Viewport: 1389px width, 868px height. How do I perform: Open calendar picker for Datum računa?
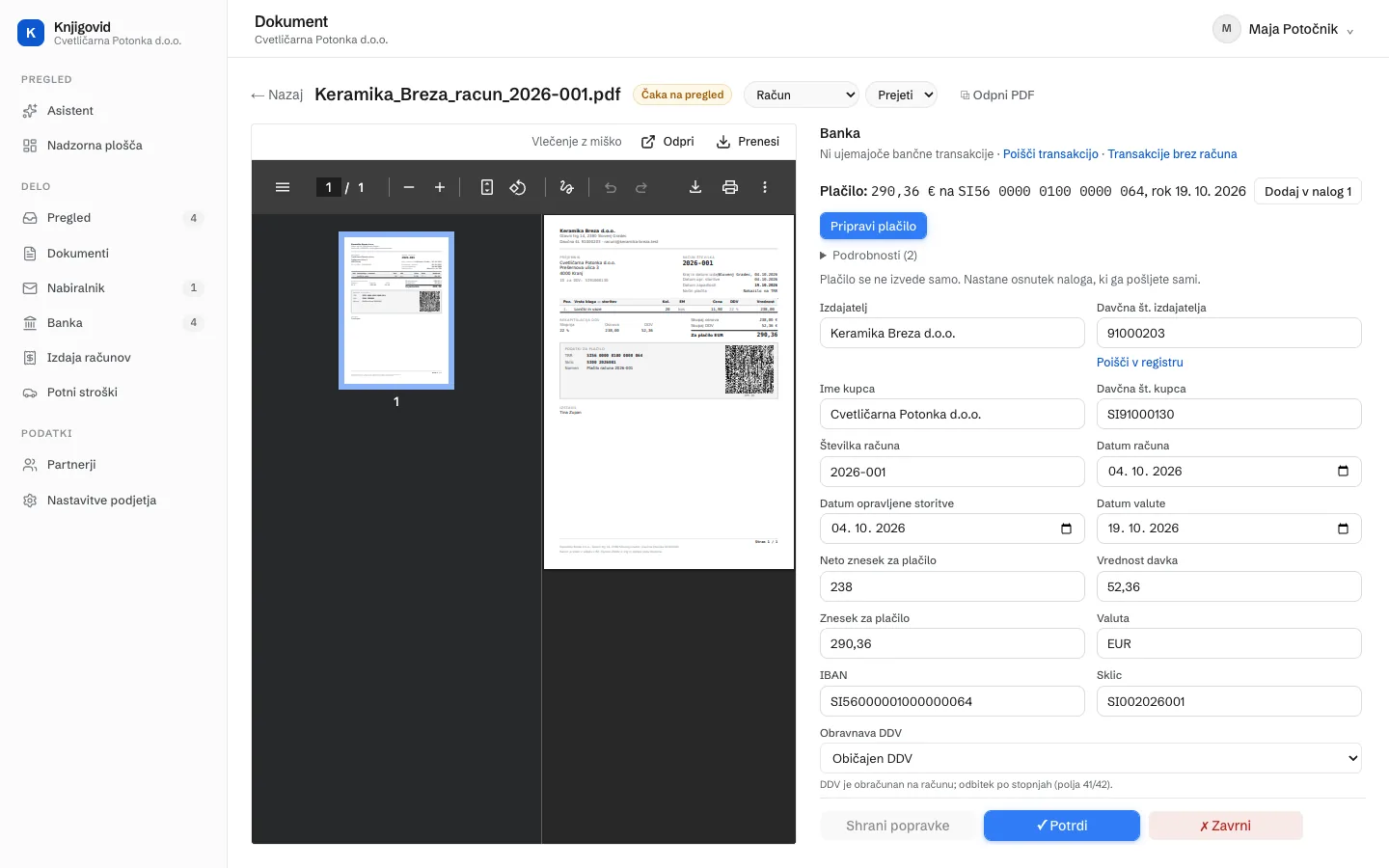pos(1343,471)
